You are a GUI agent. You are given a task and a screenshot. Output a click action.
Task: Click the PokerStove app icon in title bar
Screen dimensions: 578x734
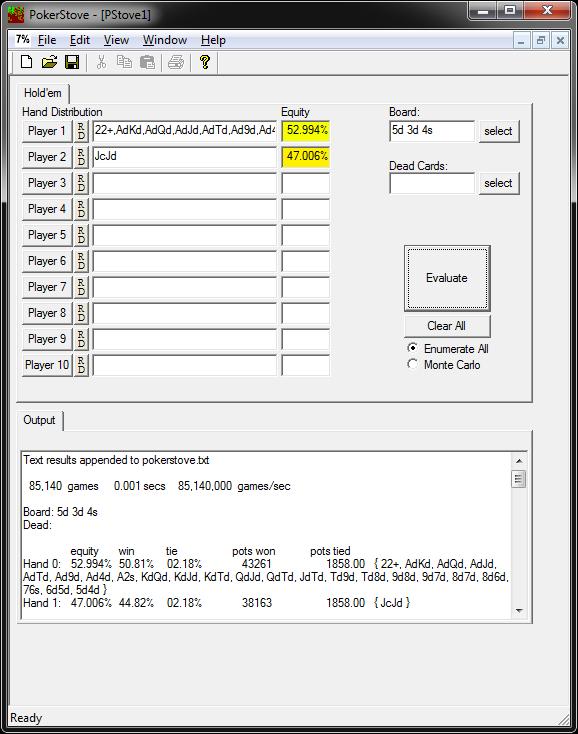(16, 15)
